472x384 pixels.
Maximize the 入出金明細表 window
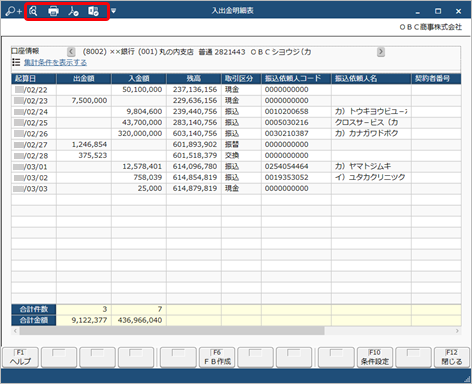click(438, 11)
